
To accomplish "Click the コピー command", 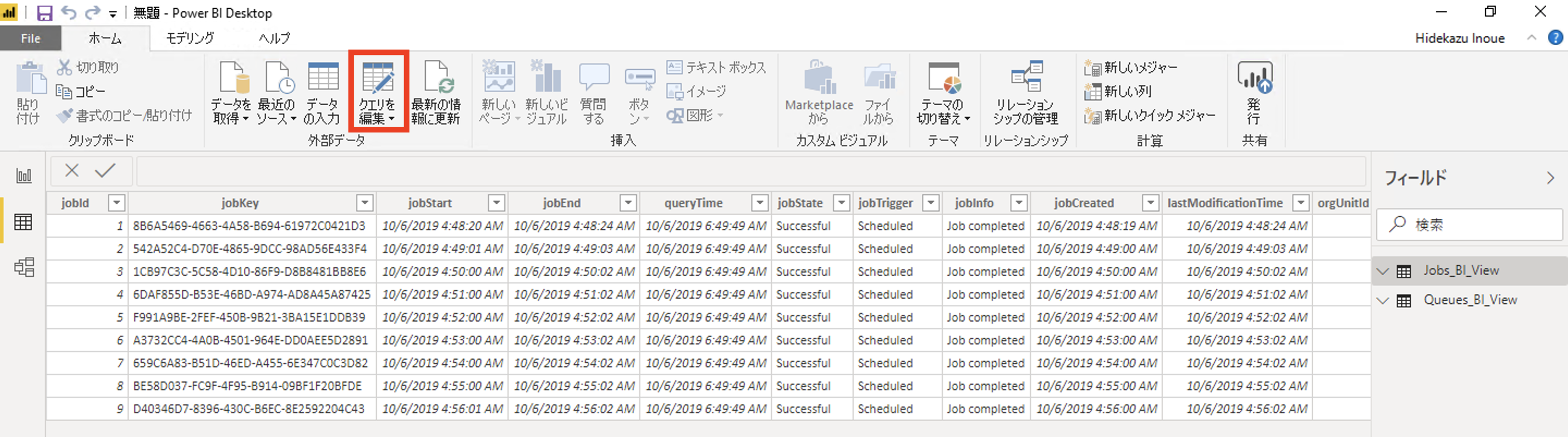I will (81, 92).
